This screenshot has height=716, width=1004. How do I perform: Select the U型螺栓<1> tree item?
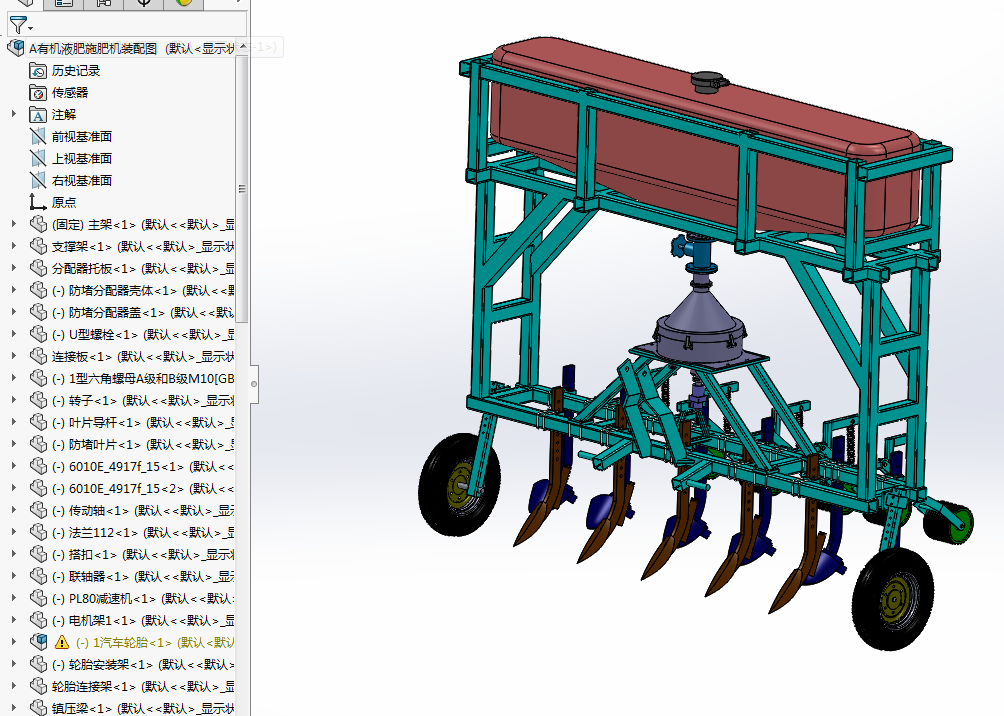point(142,334)
